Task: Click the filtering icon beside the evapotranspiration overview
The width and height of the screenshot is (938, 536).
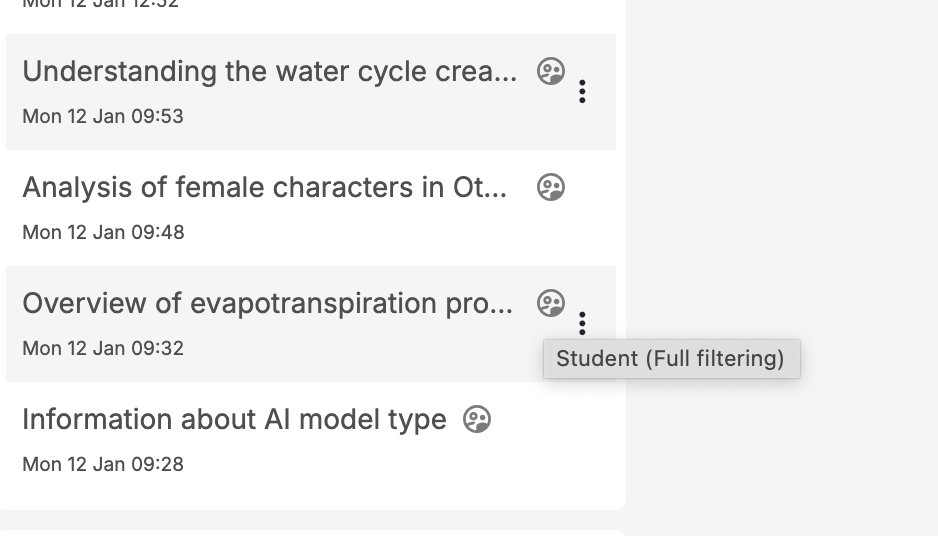Action: click(551, 303)
